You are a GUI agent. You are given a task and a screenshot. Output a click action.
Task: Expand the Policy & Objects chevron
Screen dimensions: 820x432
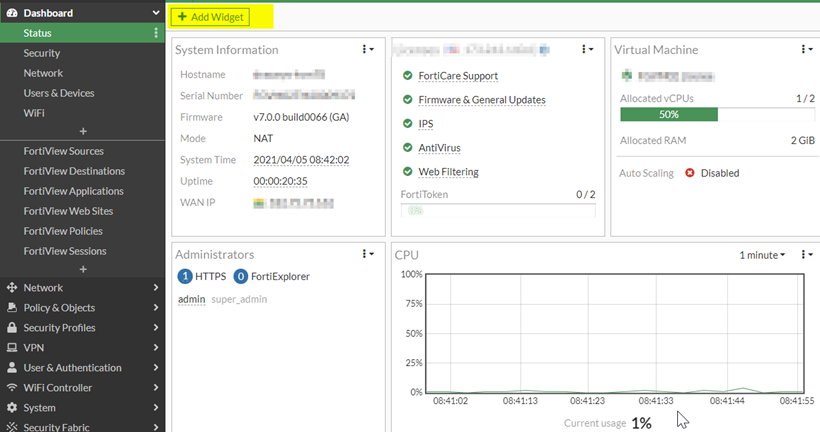(x=156, y=308)
